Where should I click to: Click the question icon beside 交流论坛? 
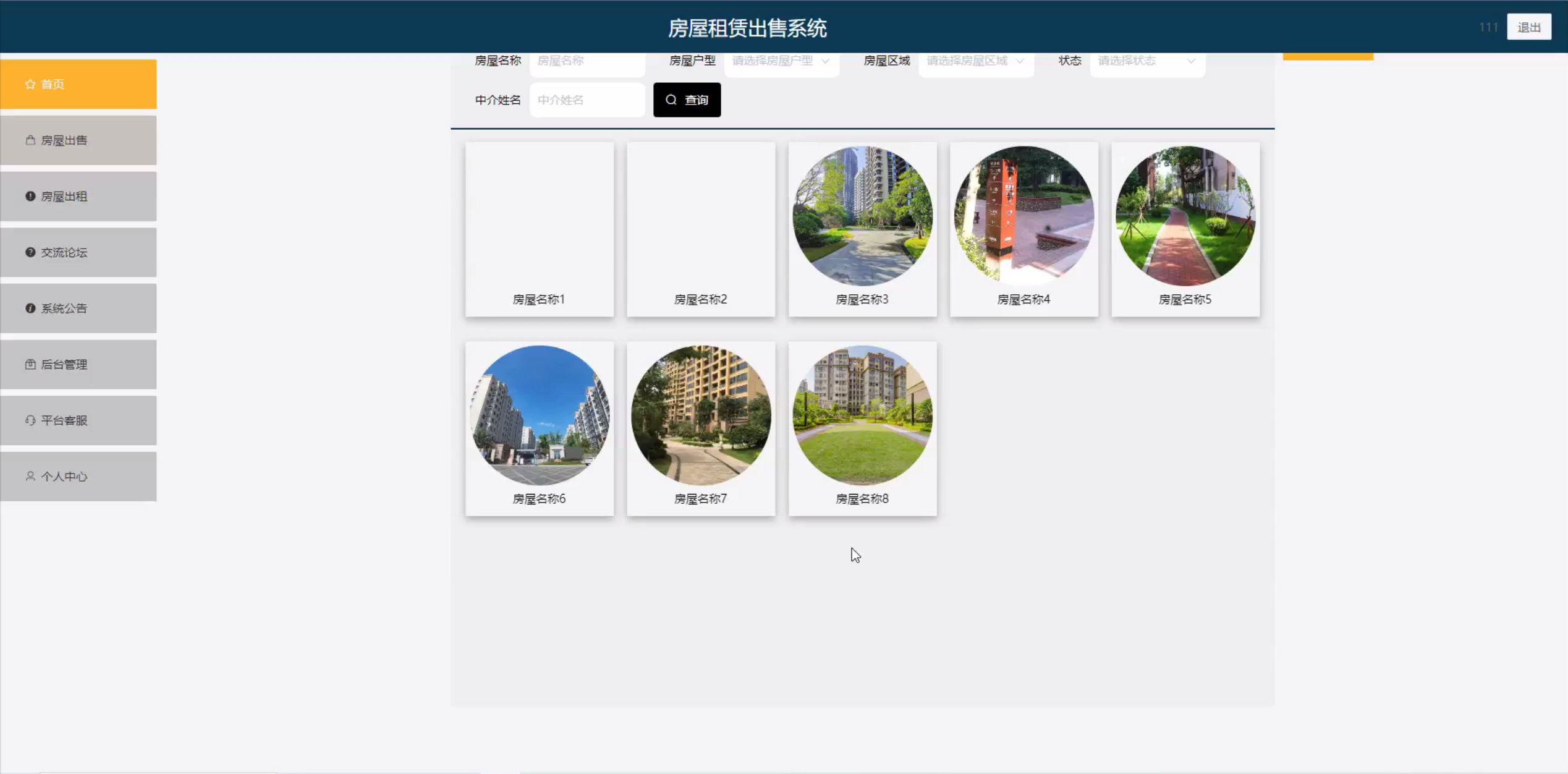click(x=30, y=252)
